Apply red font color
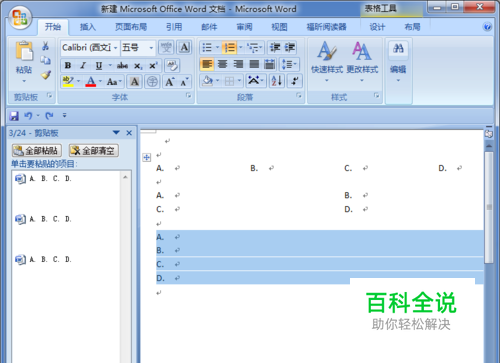This screenshot has width=500, height=363. point(91,81)
